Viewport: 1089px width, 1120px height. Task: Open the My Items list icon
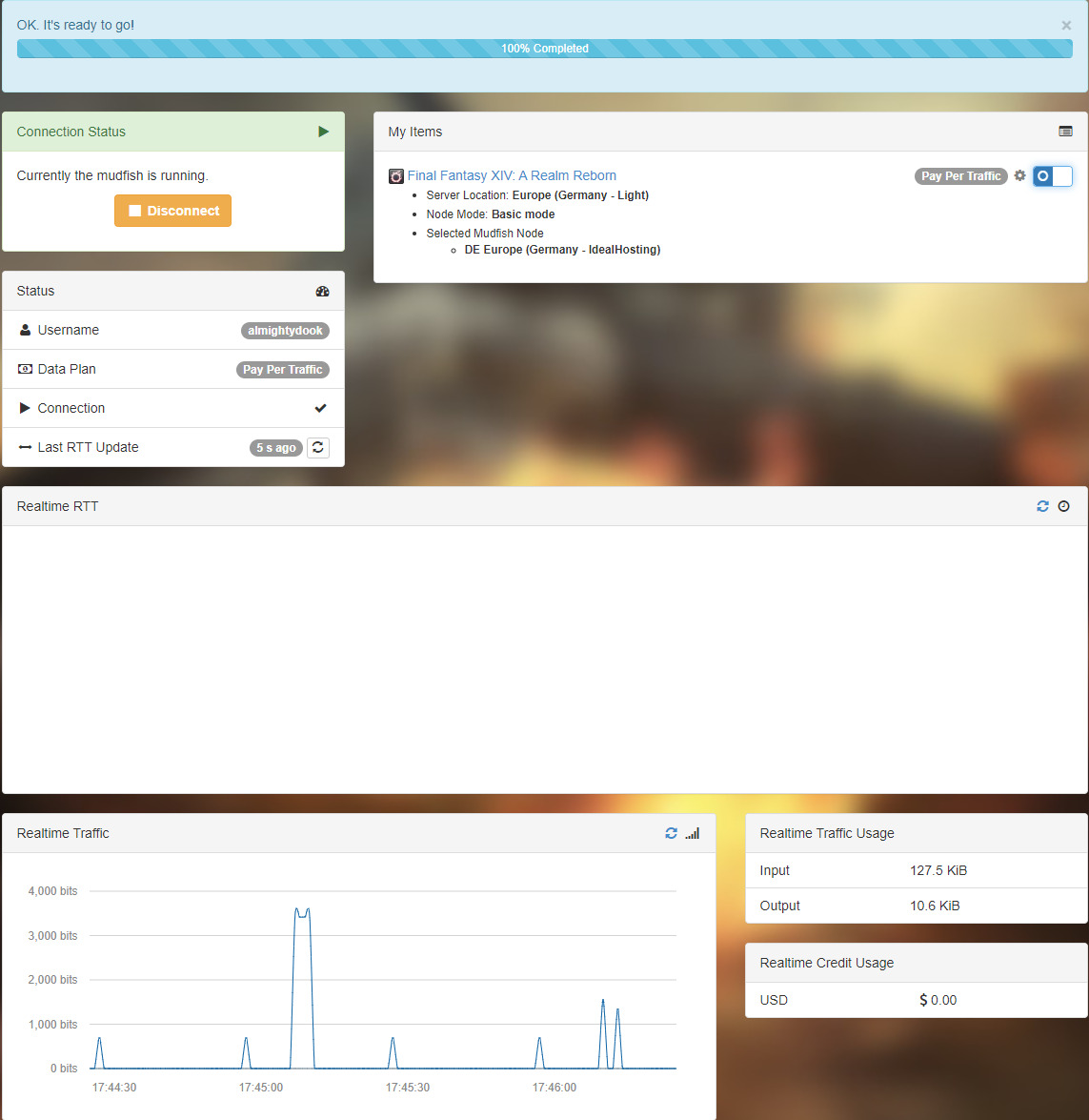point(1065,132)
